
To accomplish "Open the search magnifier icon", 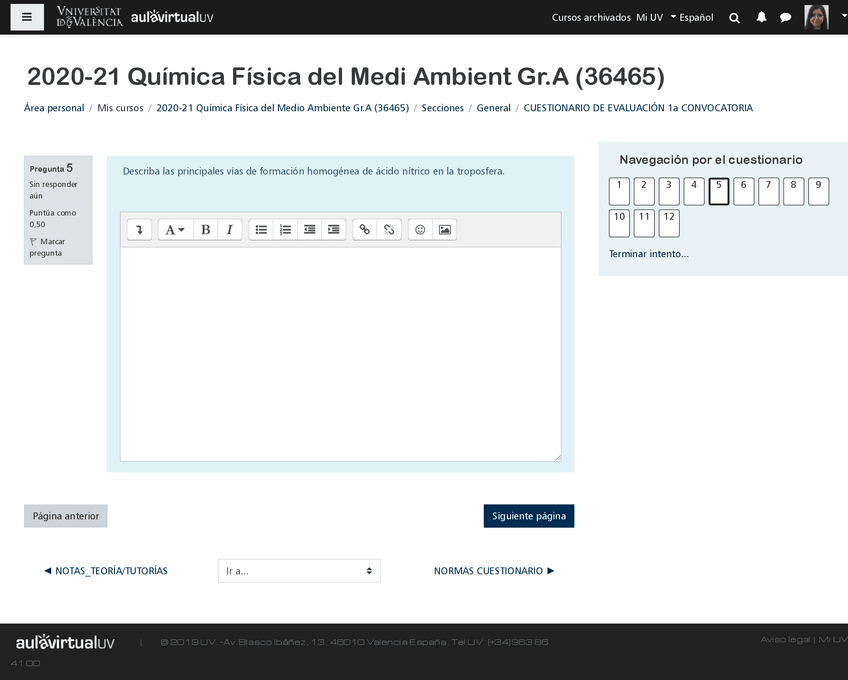I will point(734,18).
